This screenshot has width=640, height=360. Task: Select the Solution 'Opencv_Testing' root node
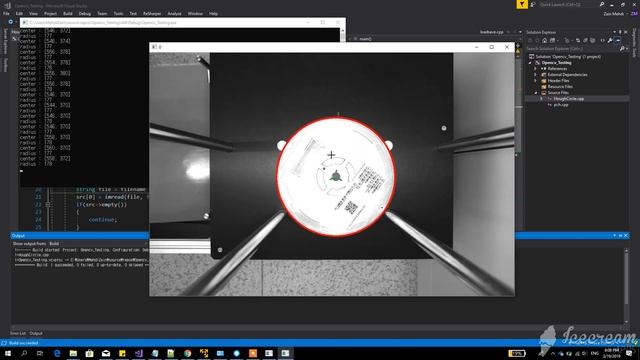568,57
